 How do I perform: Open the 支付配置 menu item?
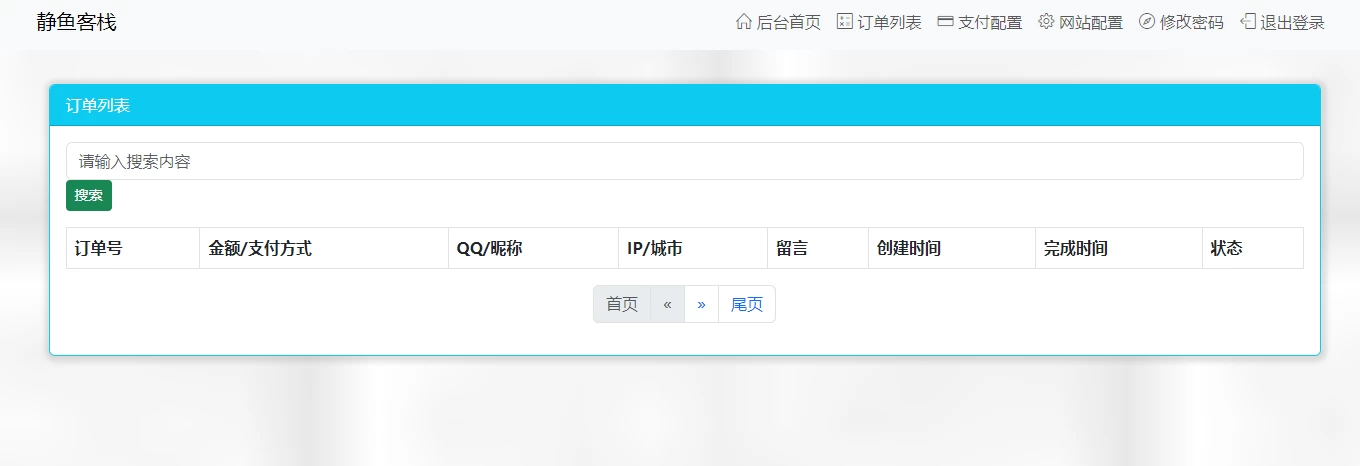point(990,23)
